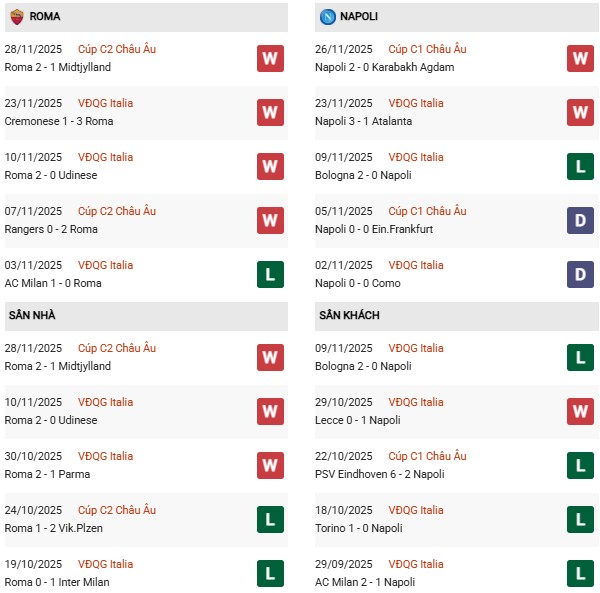Click L badge for Roma 0-1 Inter Milan
600x593 pixels.
click(270, 573)
